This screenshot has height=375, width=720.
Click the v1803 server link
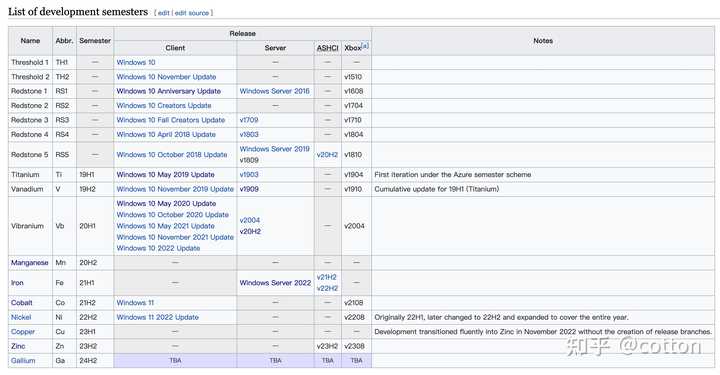point(249,134)
